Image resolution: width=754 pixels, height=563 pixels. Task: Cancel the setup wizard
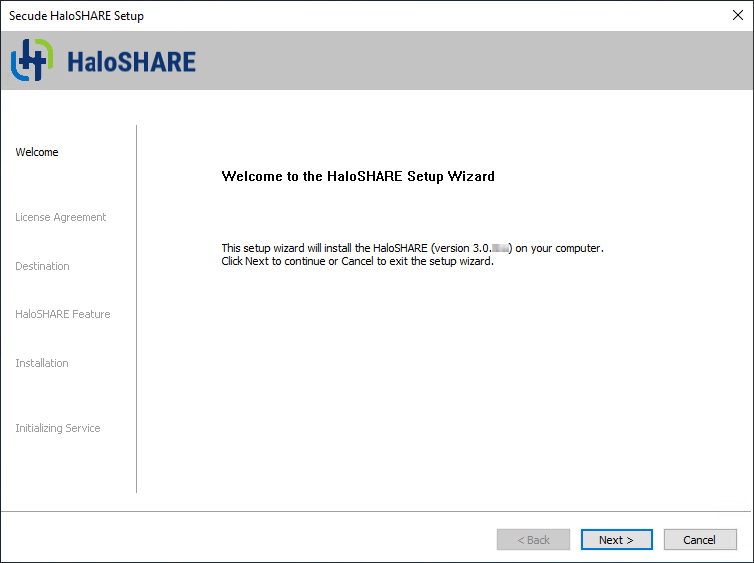(699, 540)
